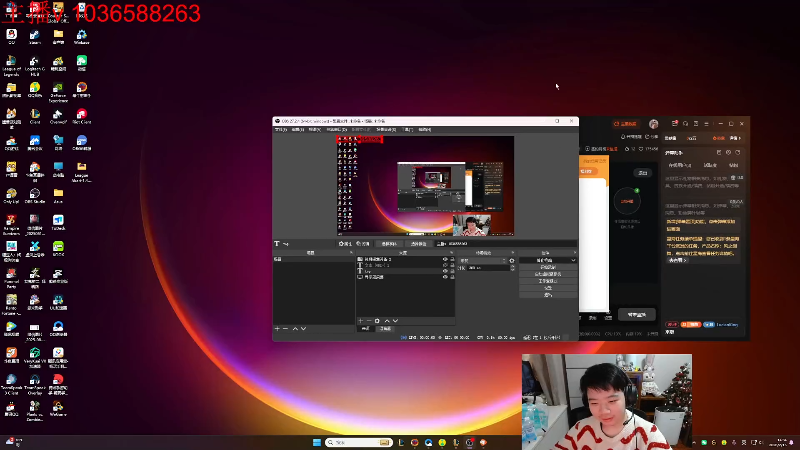Select the display capture source row

(406, 277)
